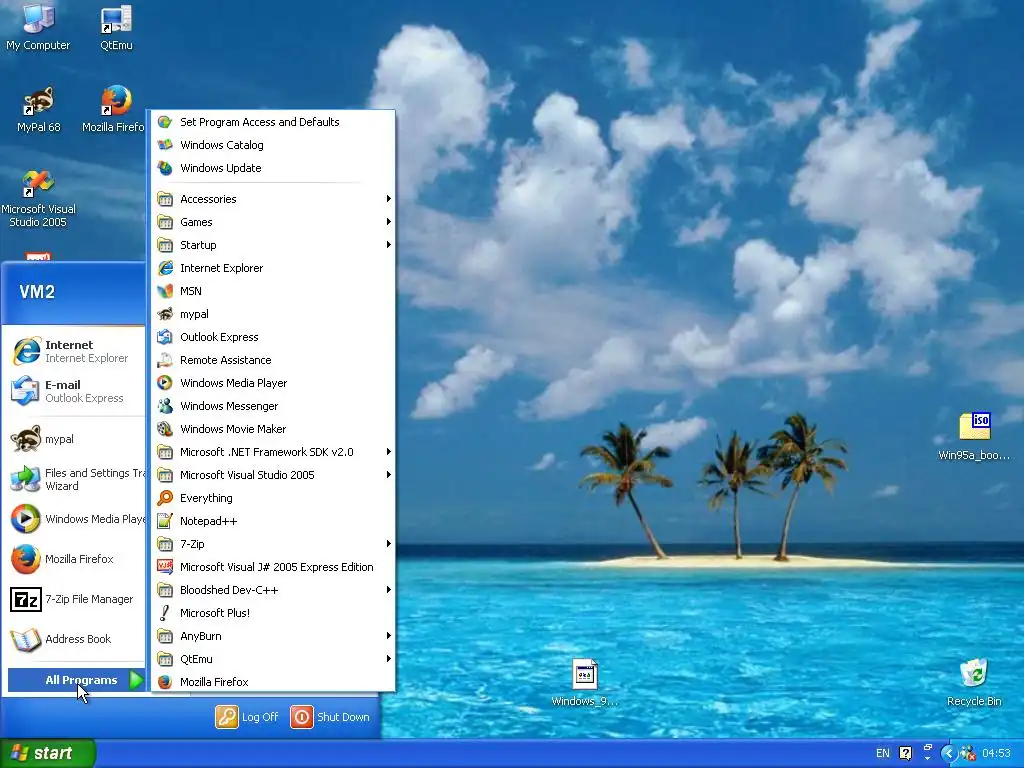The image size is (1024, 768).
Task: Click the Start button on taskbar
Action: (x=48, y=754)
